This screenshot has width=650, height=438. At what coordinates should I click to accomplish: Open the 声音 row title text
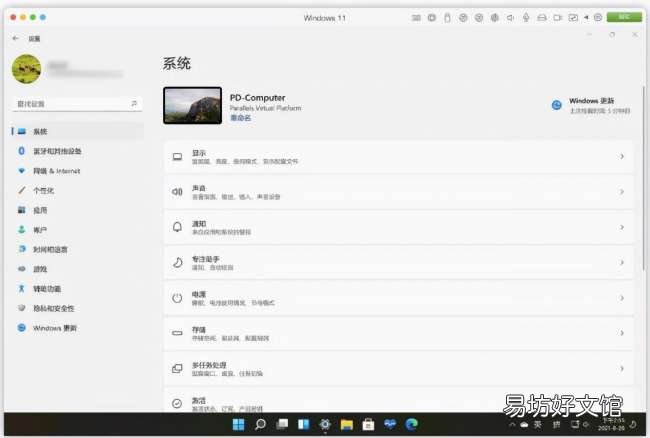(x=199, y=188)
